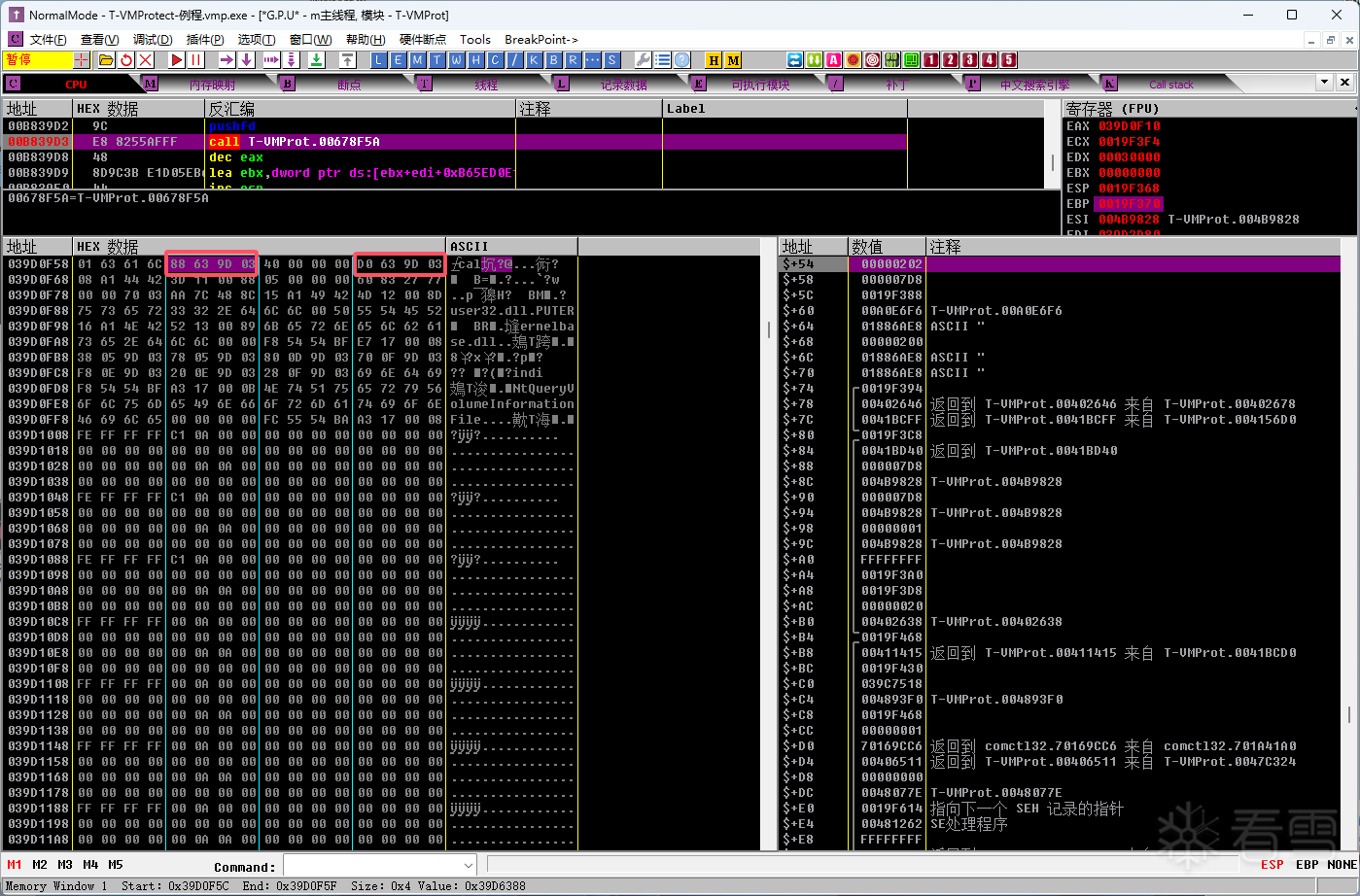Click the blue question mark help icon

coord(681,60)
